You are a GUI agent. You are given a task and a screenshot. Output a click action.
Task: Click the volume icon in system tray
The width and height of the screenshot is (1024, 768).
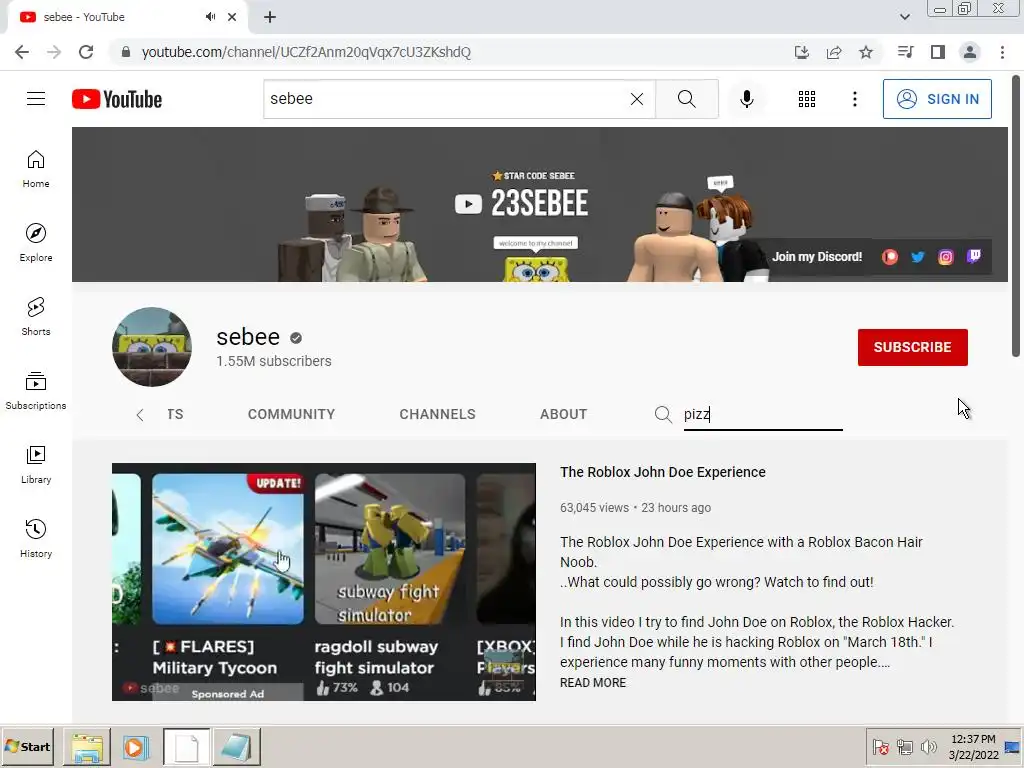tap(929, 746)
